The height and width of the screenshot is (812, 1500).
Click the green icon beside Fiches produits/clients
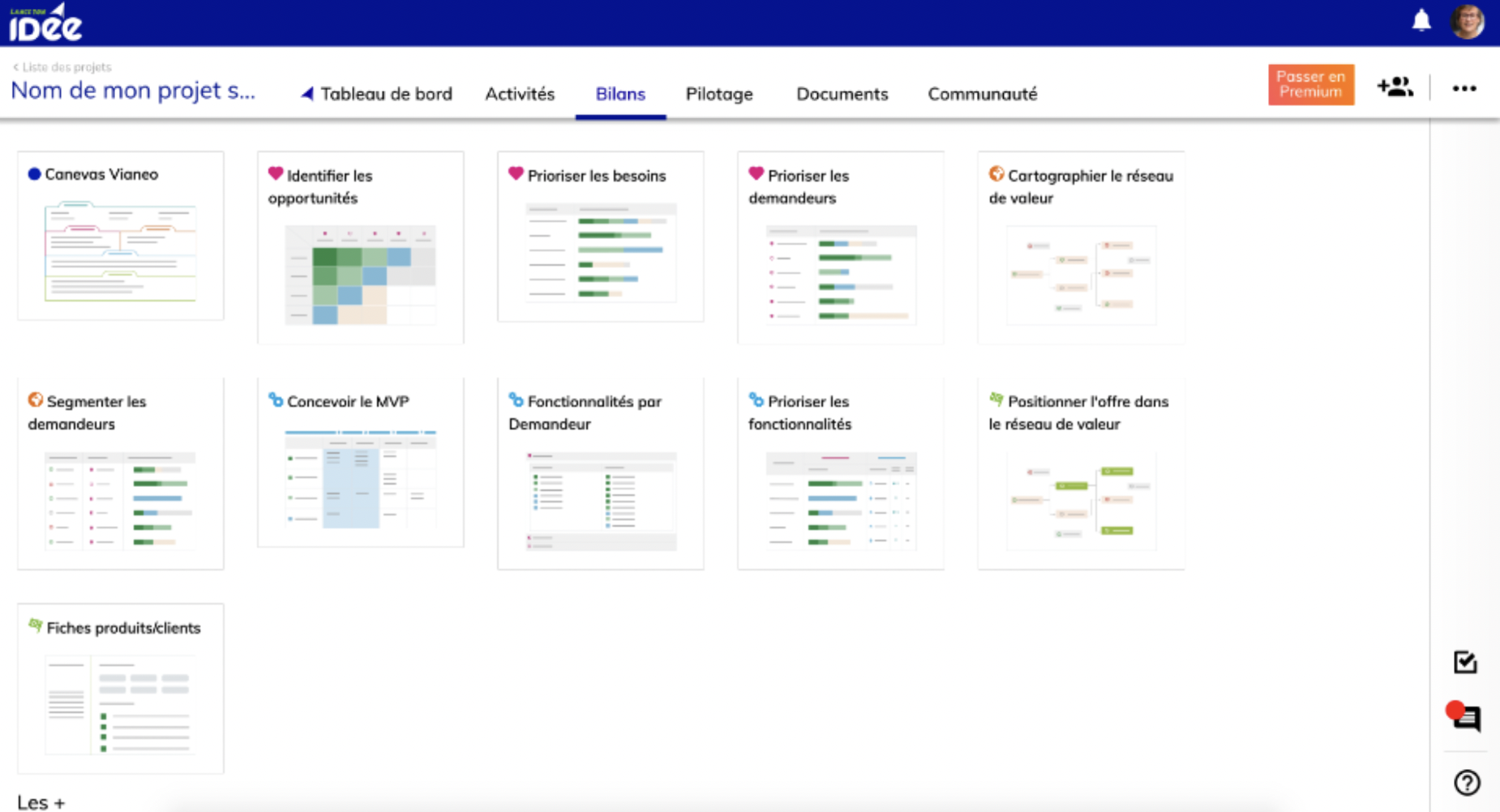pyautogui.click(x=36, y=626)
